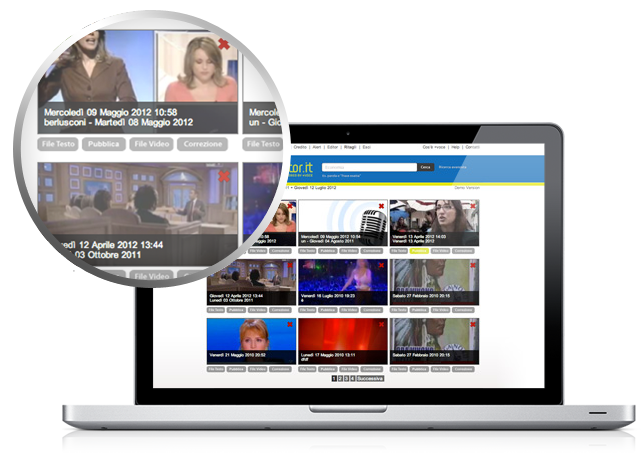This screenshot has height=453, width=641.
Task: Delete the Lunedì 17 Maggio 2010 13:11 clip
Action: [381, 324]
